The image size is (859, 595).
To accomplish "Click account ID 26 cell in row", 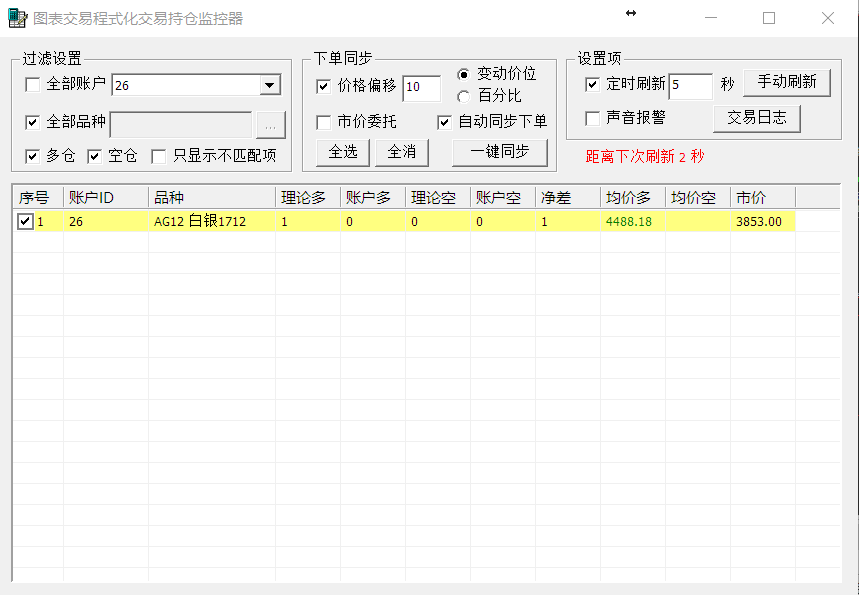I will pyautogui.click(x=106, y=221).
